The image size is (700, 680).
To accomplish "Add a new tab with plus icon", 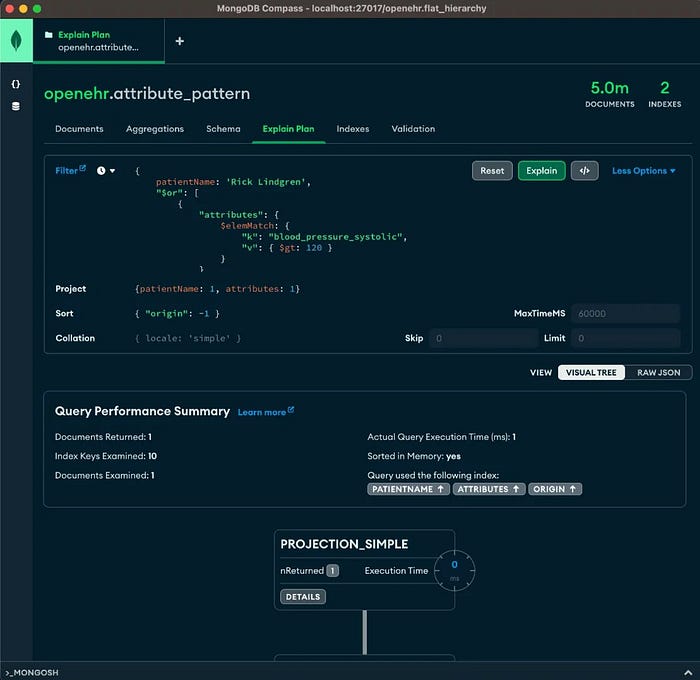I will coord(179,41).
